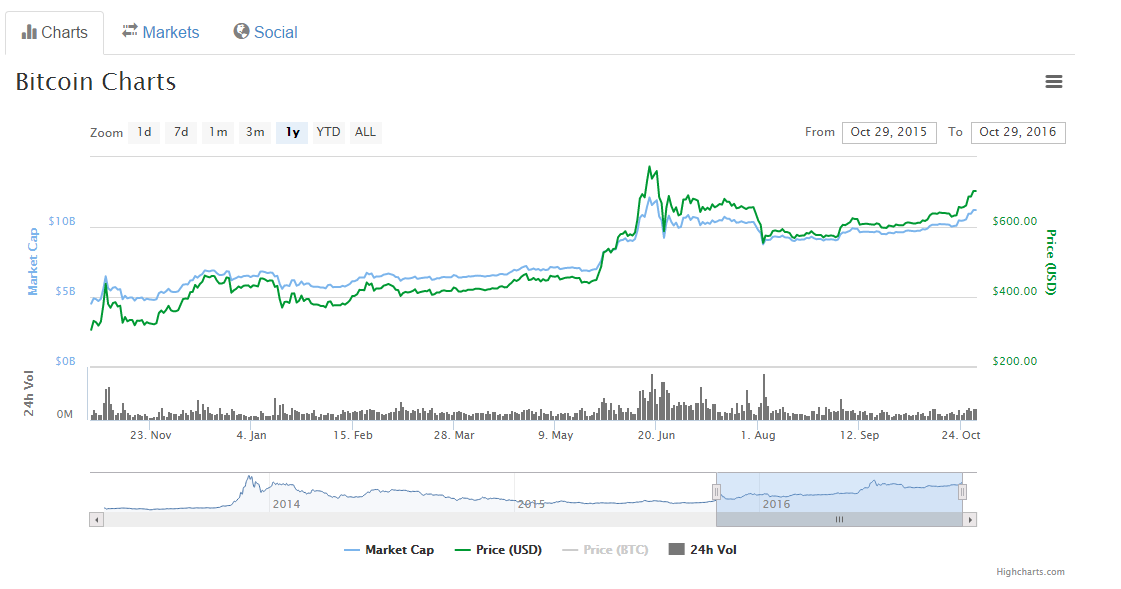Toggle Price (USD) series visibility
The height and width of the screenshot is (589, 1121).
[x=498, y=550]
